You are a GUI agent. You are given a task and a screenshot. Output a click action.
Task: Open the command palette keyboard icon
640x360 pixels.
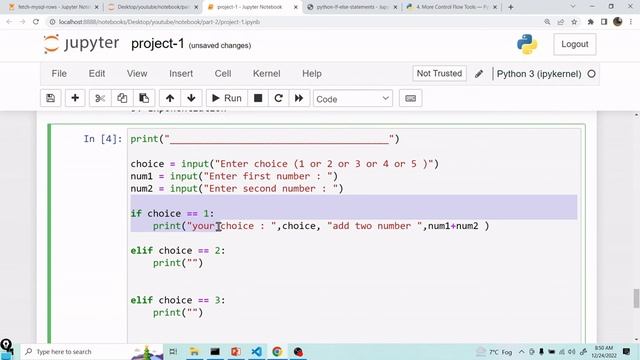(411, 98)
